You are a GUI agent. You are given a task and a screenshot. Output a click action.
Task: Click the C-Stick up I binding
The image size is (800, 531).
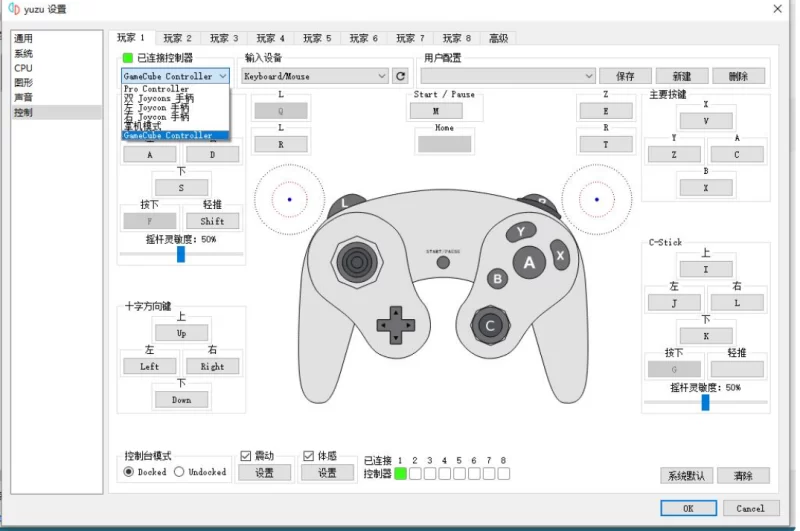(x=706, y=269)
